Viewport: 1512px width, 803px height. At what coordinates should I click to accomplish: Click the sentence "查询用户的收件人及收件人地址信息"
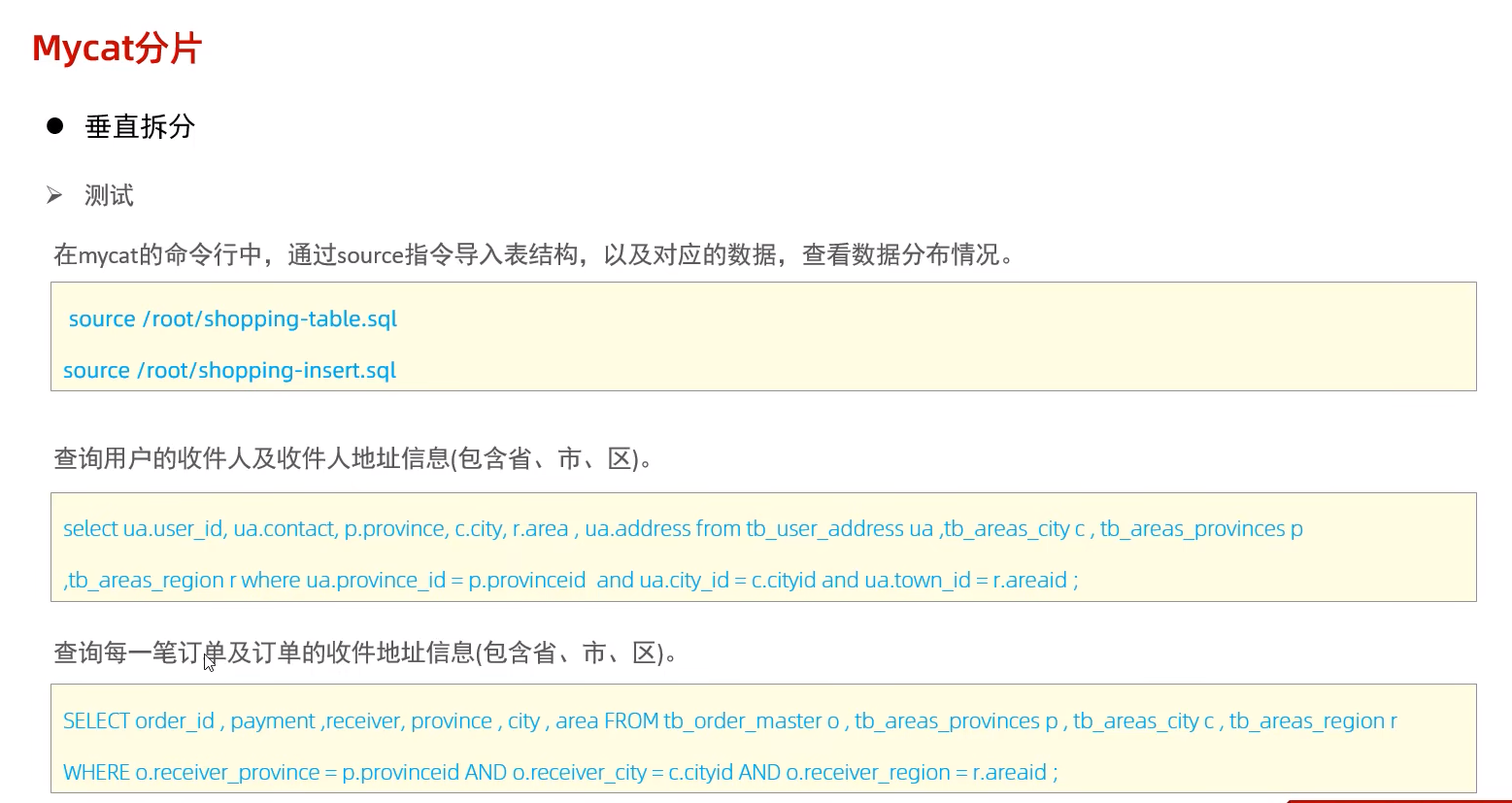353,458
